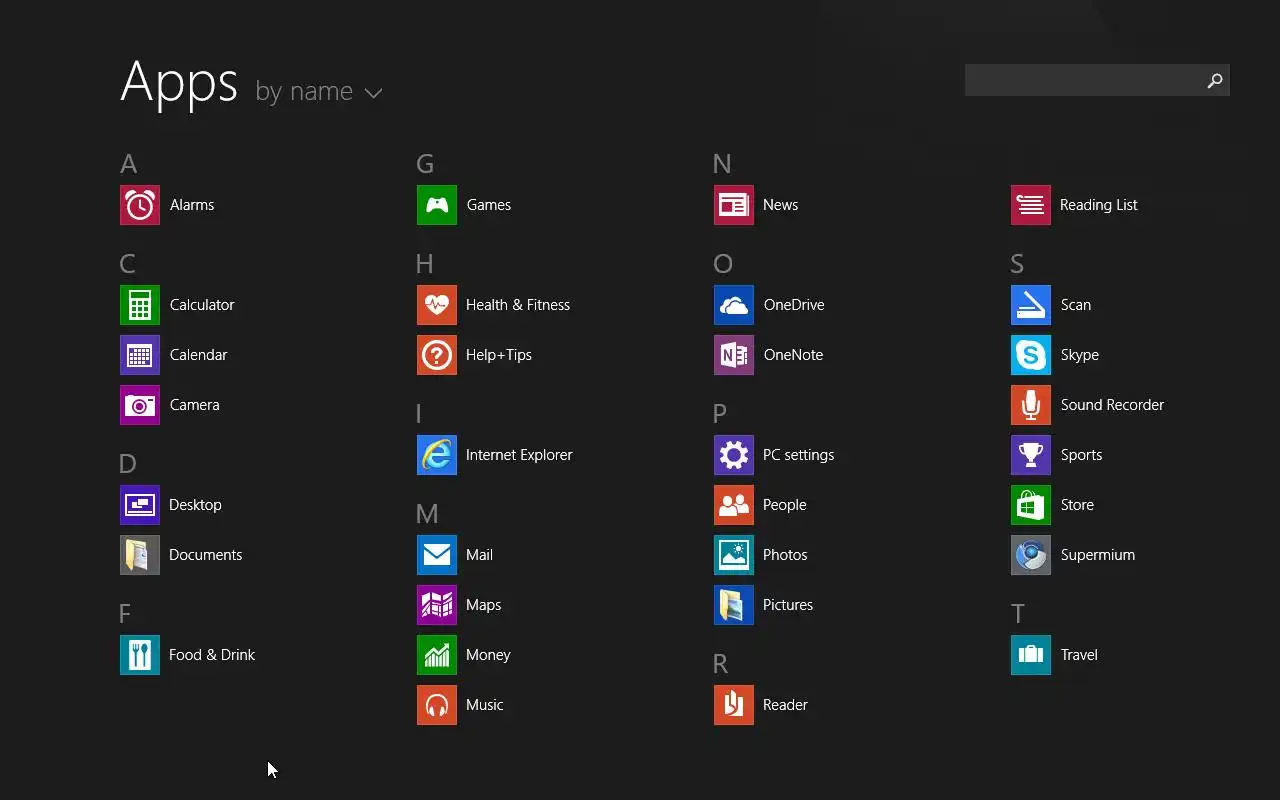Click the search magnifier button
Viewport: 1280px width, 800px height.
[x=1215, y=80]
